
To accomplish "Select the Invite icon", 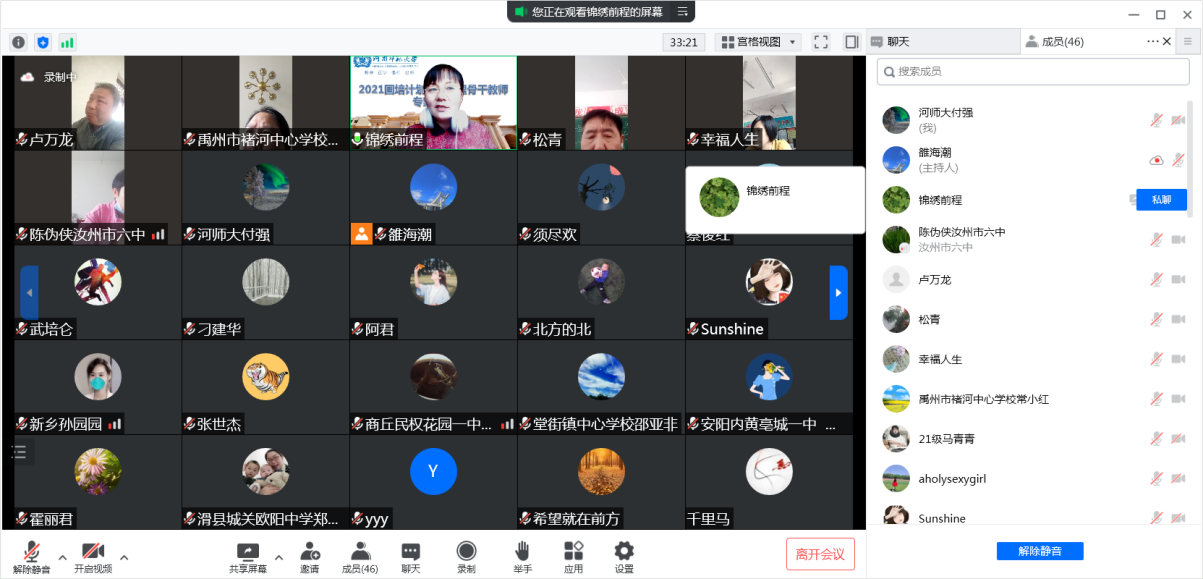I will [x=309, y=554].
